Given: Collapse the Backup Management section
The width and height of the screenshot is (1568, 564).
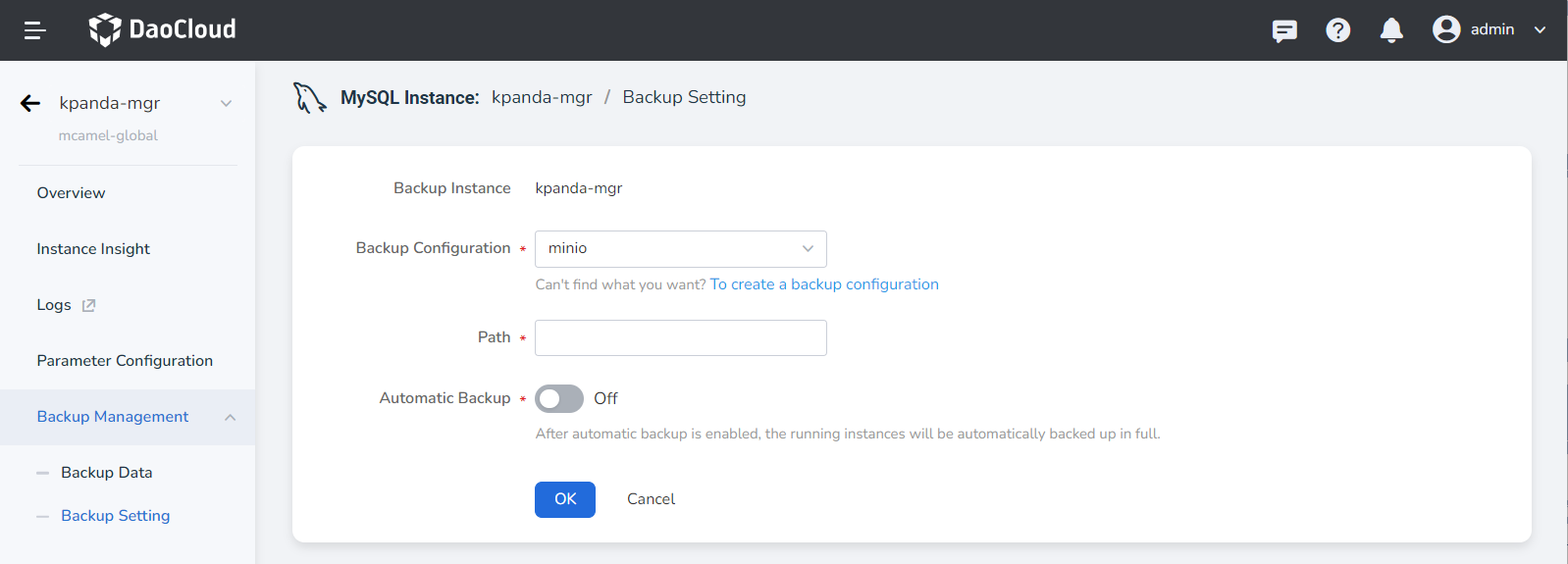Looking at the screenshot, I should tap(230, 417).
